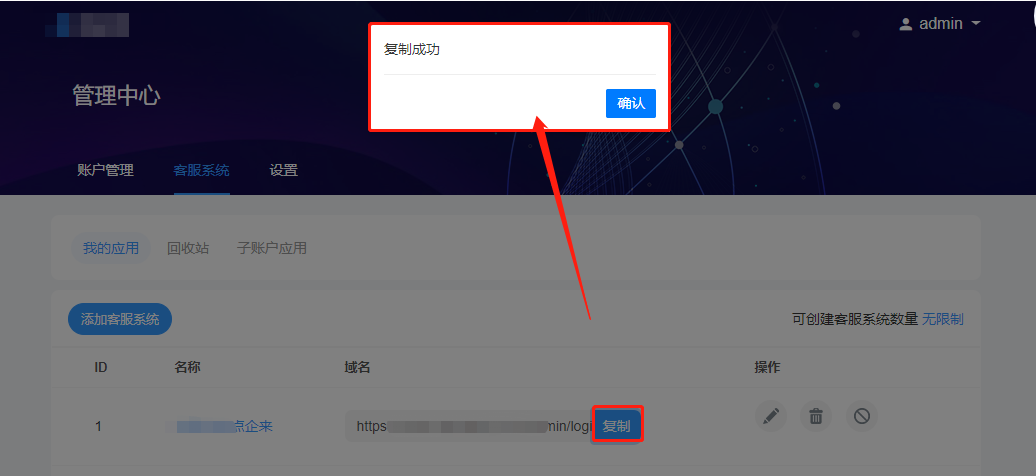The image size is (1036, 476).
Task: Click the admin user avatar icon
Action: tap(905, 24)
